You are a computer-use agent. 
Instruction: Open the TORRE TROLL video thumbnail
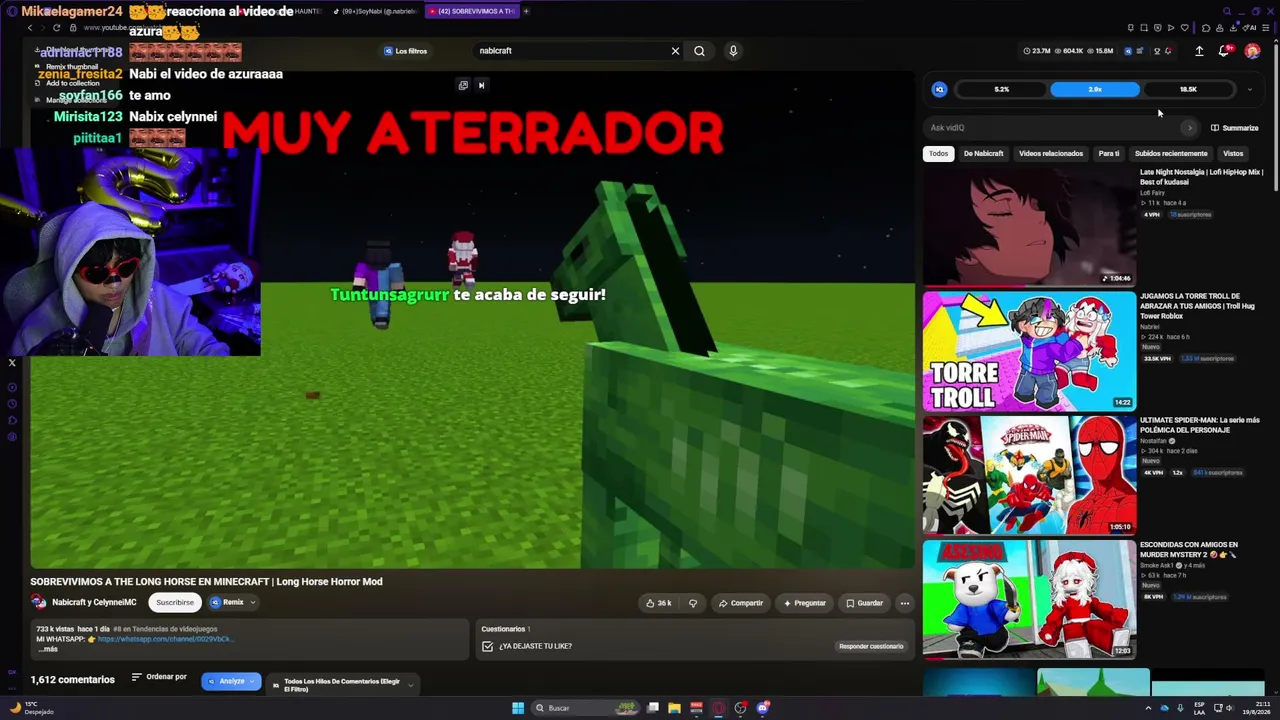[1029, 351]
